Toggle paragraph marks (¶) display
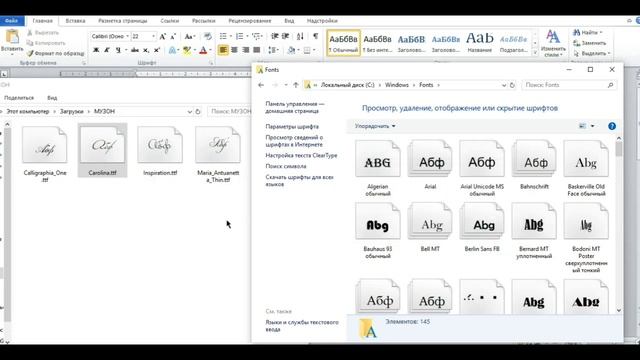Screen dimensions: 640x360 tap(315, 37)
